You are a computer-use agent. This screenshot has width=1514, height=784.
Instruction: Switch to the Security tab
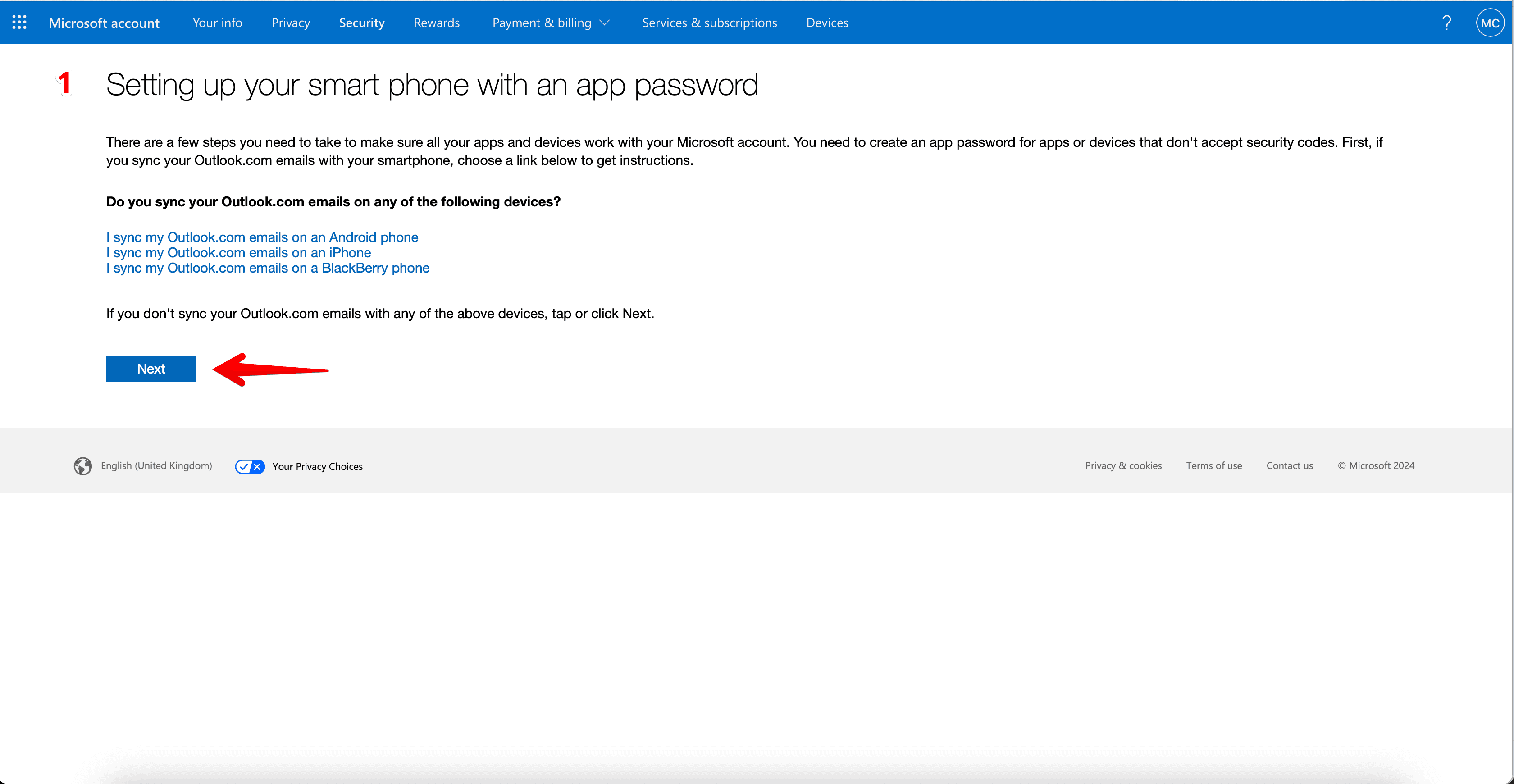(361, 23)
